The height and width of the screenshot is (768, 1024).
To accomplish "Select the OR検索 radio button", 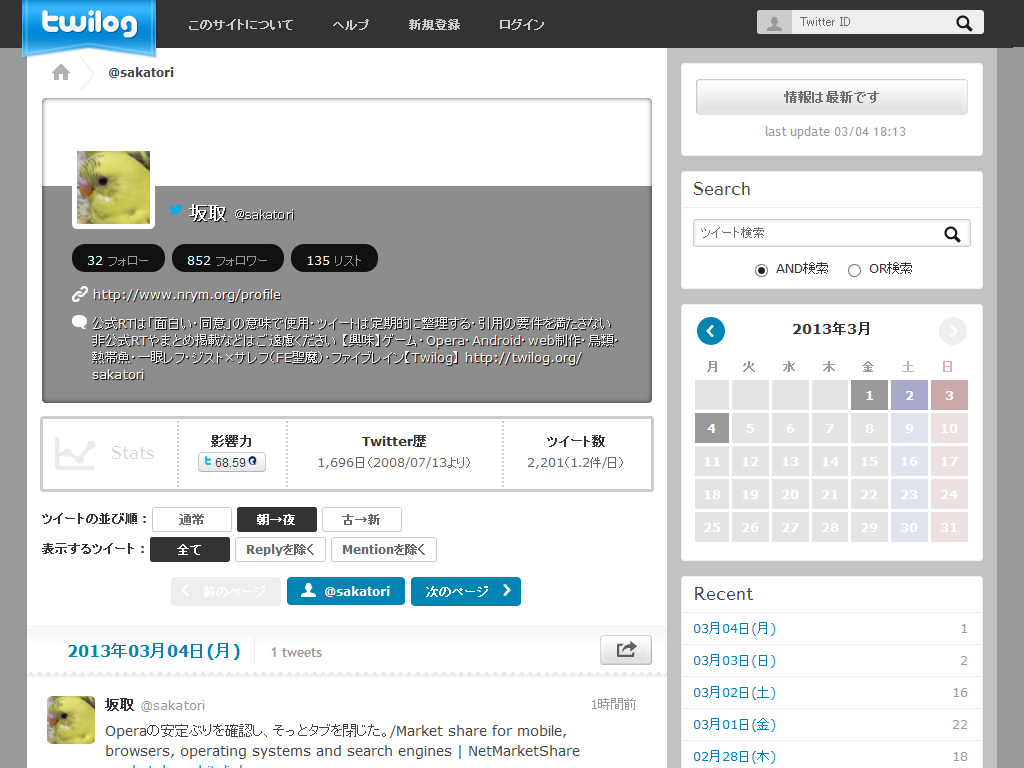I will [x=854, y=270].
